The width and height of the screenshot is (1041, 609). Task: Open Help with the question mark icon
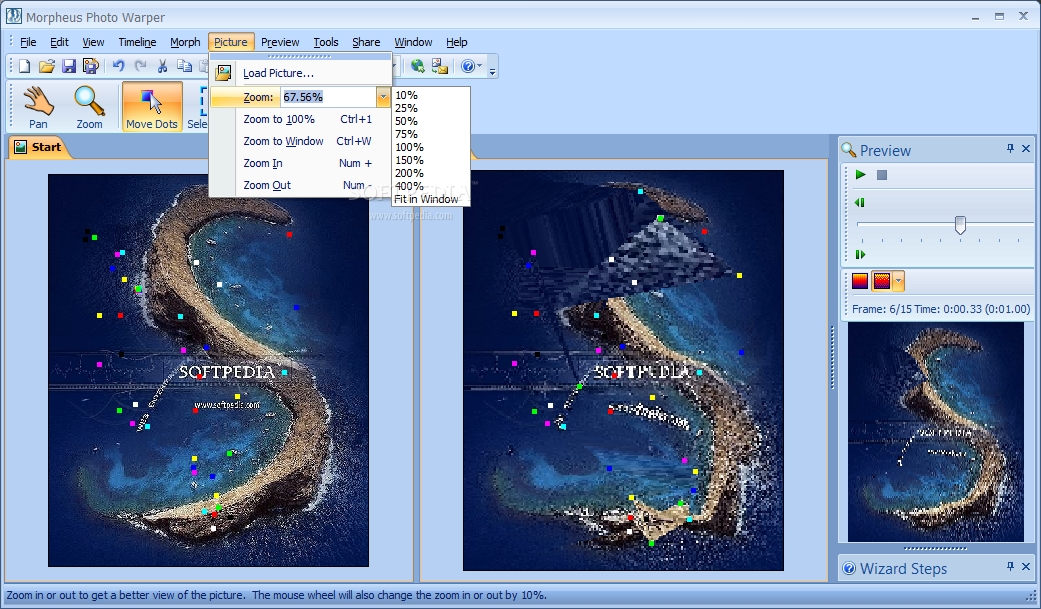point(468,66)
